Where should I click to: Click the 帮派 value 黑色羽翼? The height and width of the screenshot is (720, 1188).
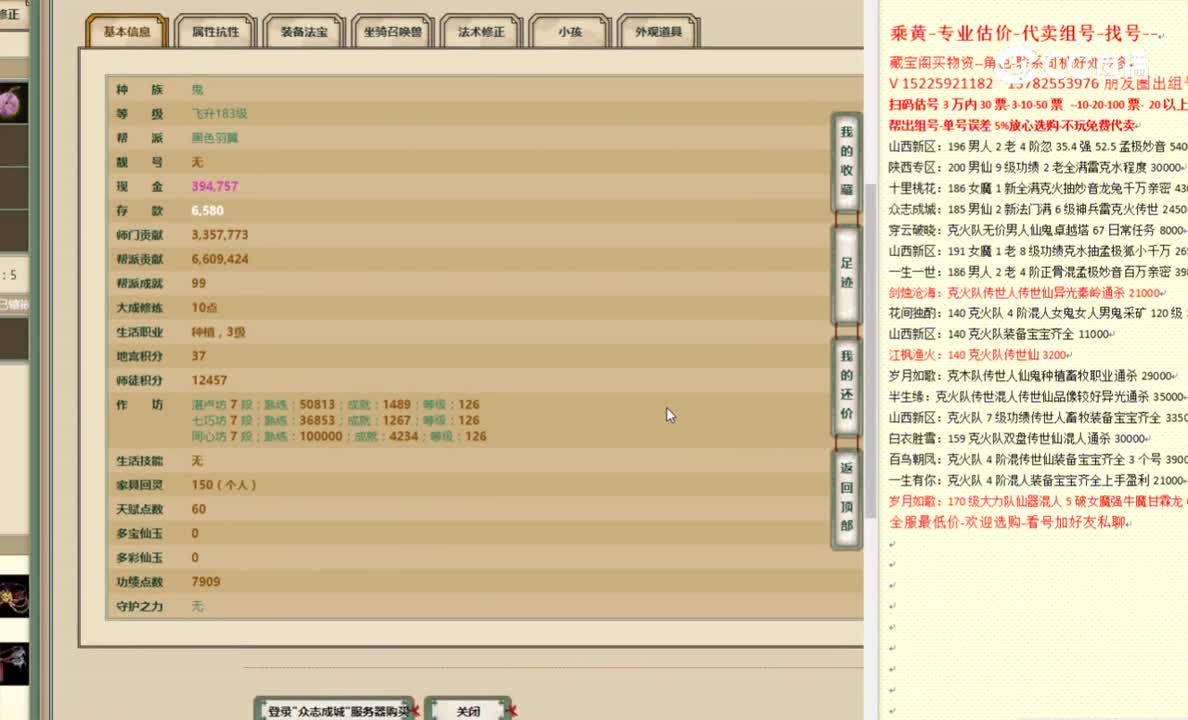(x=215, y=138)
